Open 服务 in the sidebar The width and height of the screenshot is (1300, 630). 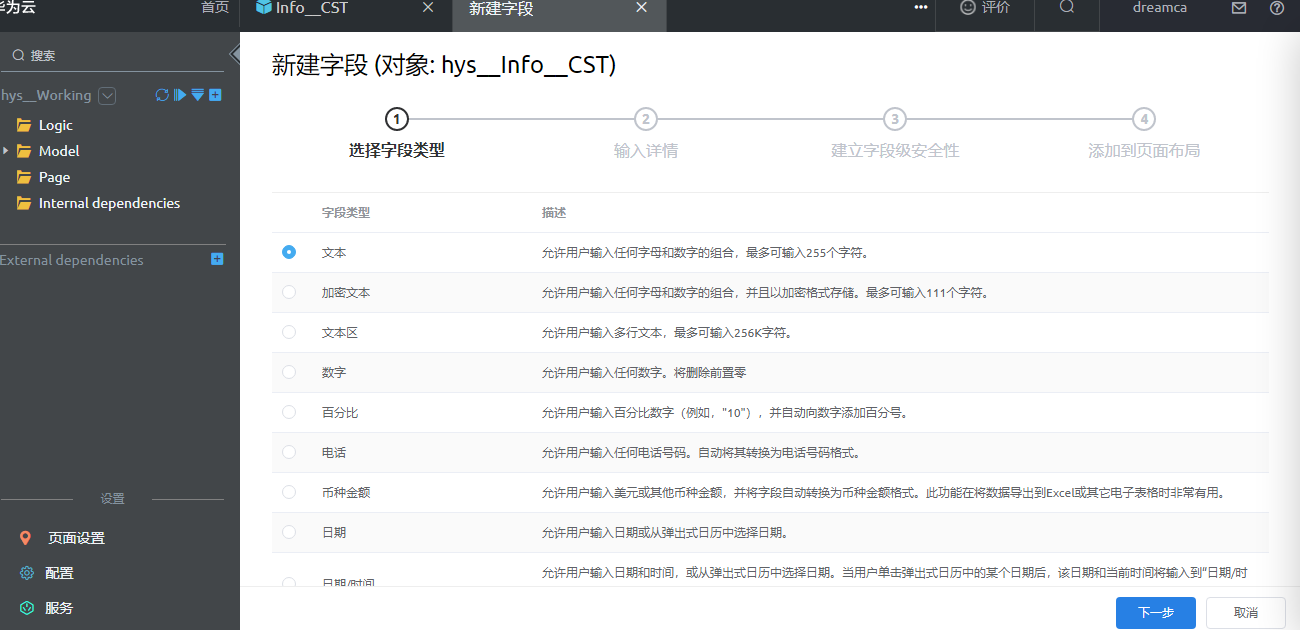point(59,608)
